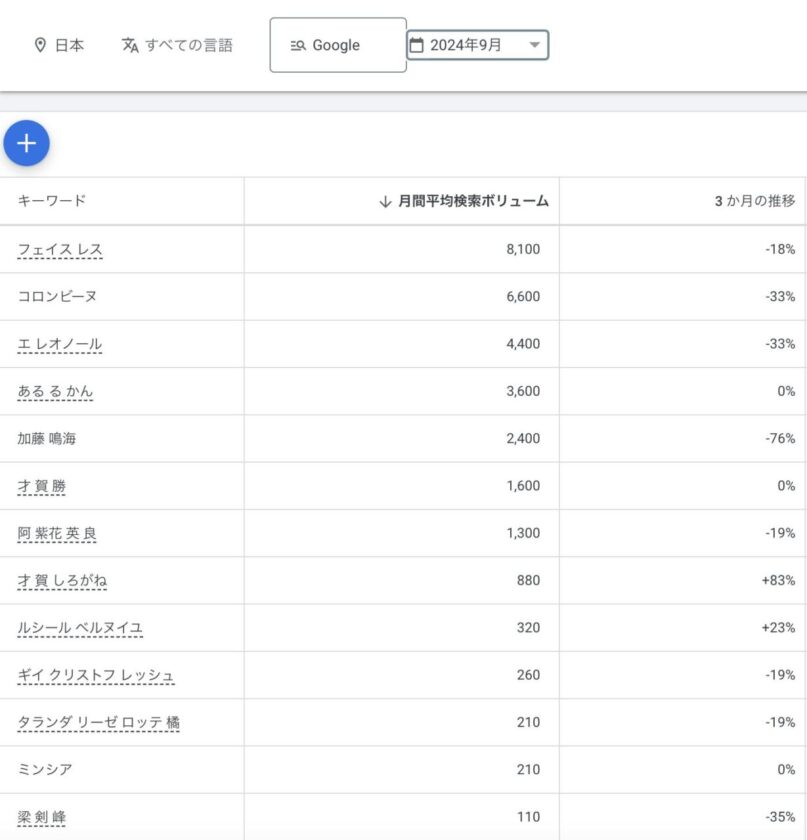Click the 320 search volume value
Screen dimensions: 807x840
tap(528, 627)
